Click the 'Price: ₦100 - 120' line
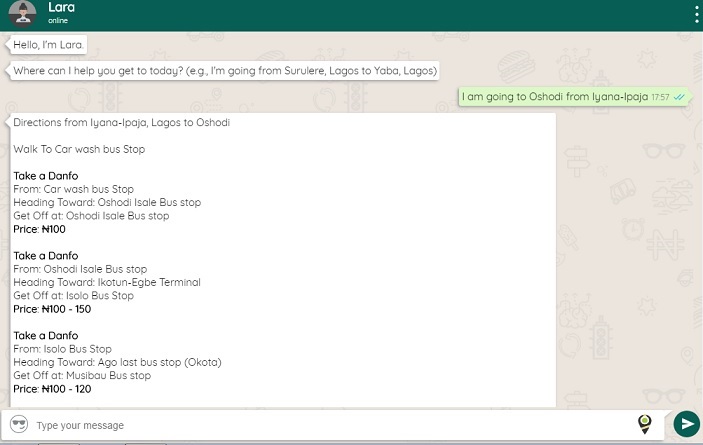This screenshot has width=703, height=445. tap(52, 389)
